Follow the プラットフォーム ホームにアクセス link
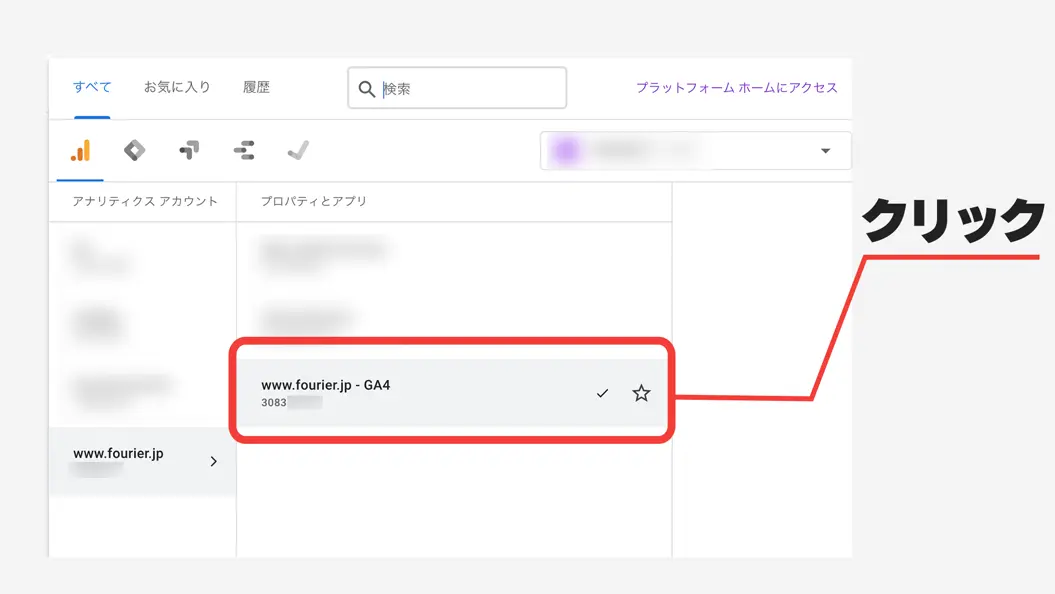Screen dimensions: 1055x594 point(737,87)
